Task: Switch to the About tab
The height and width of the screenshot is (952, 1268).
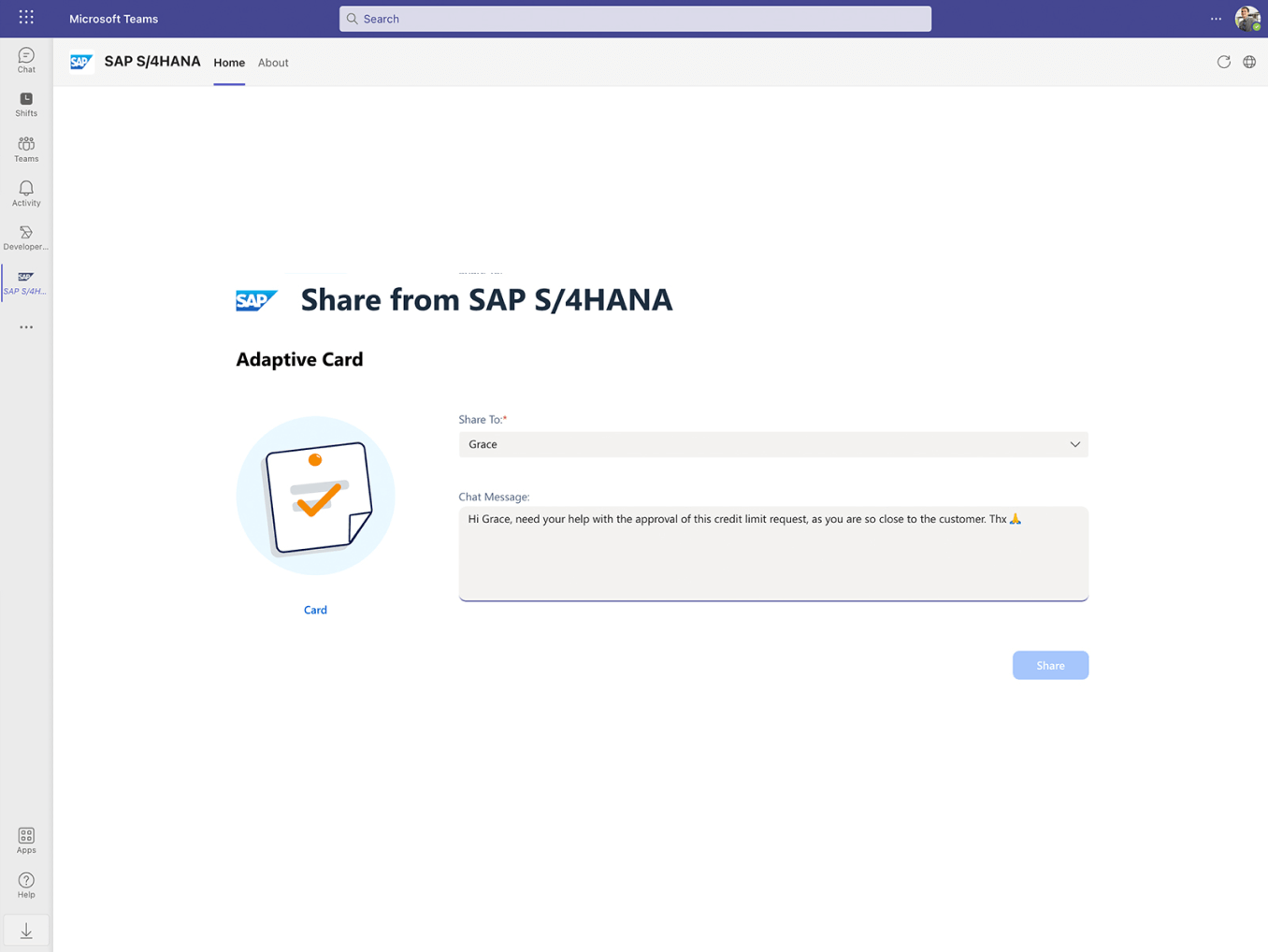Action: (273, 63)
